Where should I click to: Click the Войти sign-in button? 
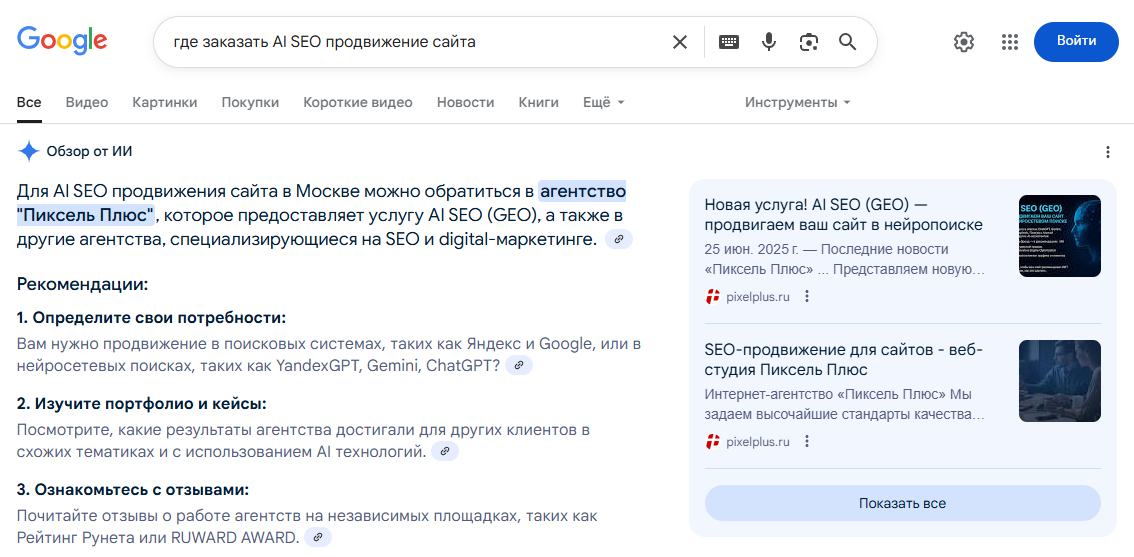pyautogui.click(x=1076, y=41)
